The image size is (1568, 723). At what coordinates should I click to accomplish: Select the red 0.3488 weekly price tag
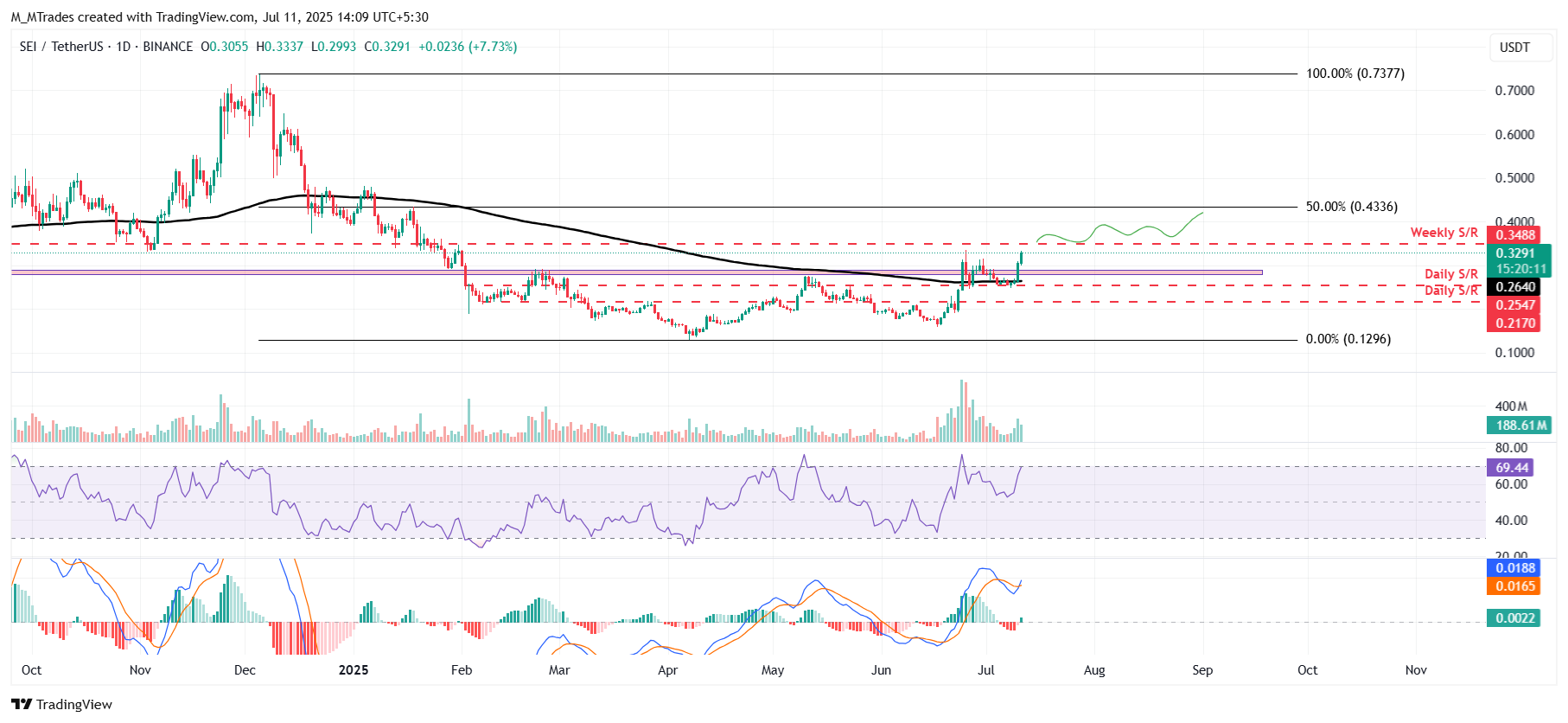(1515, 235)
